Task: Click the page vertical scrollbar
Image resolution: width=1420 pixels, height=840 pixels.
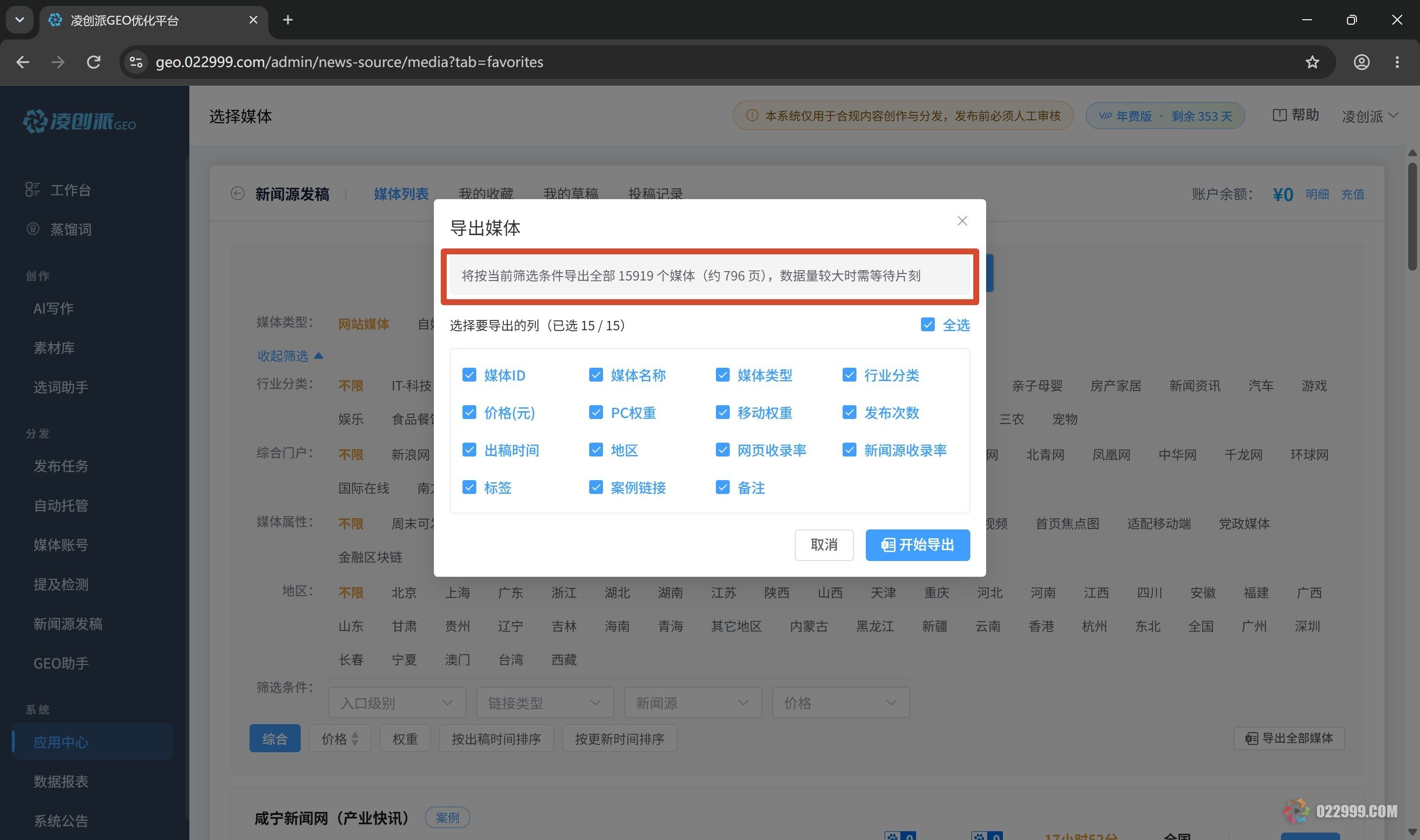Action: [x=1412, y=216]
